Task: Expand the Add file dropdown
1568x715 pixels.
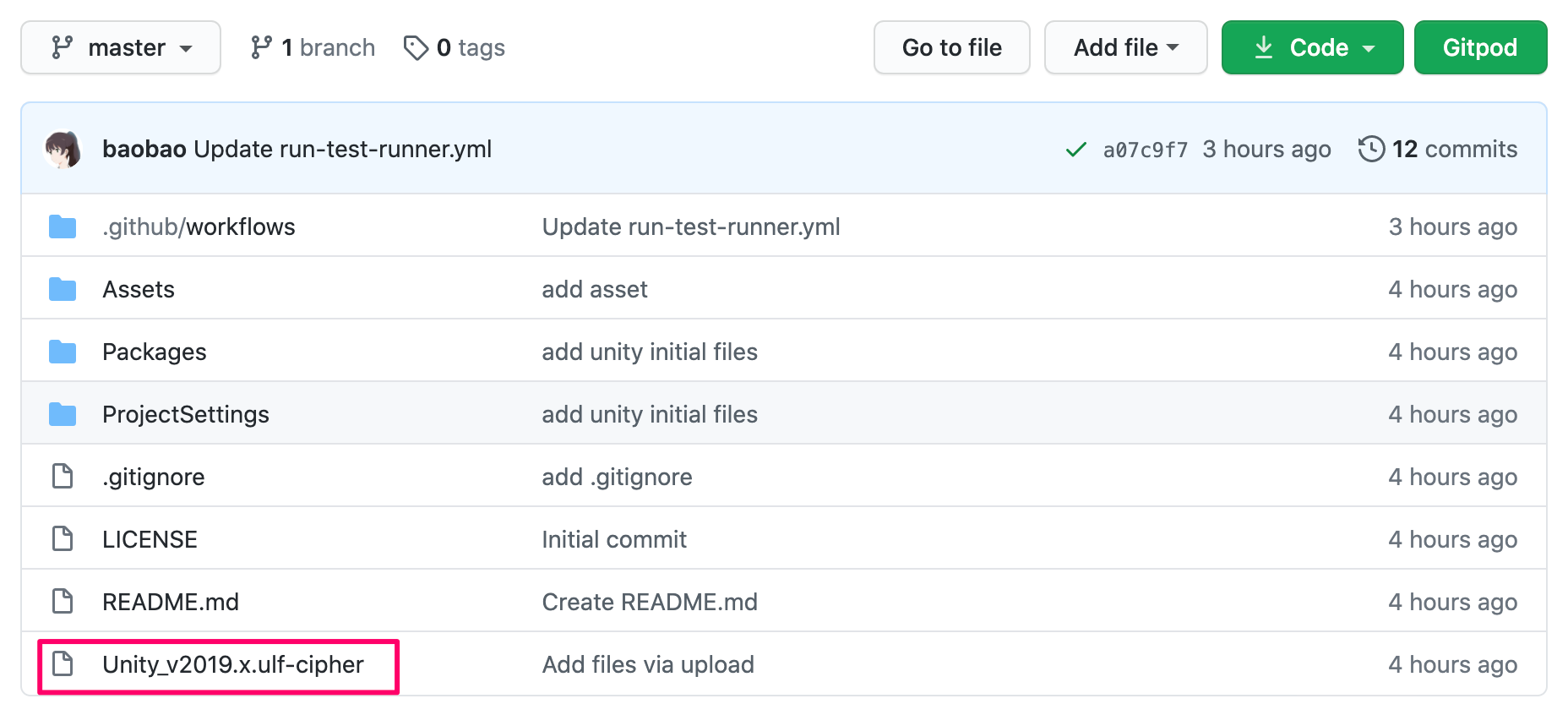Action: 1125,47
